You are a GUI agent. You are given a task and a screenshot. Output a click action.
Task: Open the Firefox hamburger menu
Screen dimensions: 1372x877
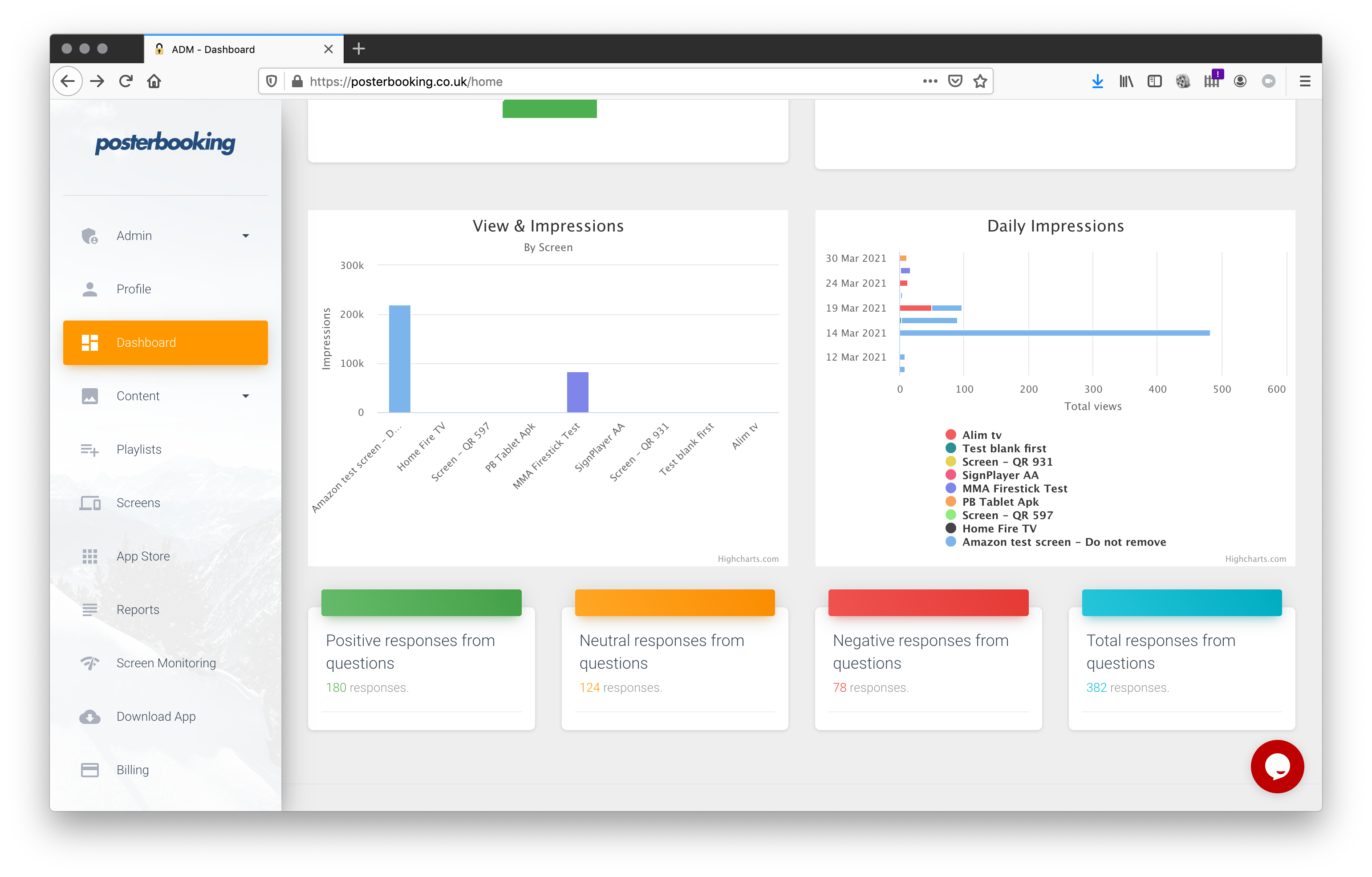tap(1305, 81)
